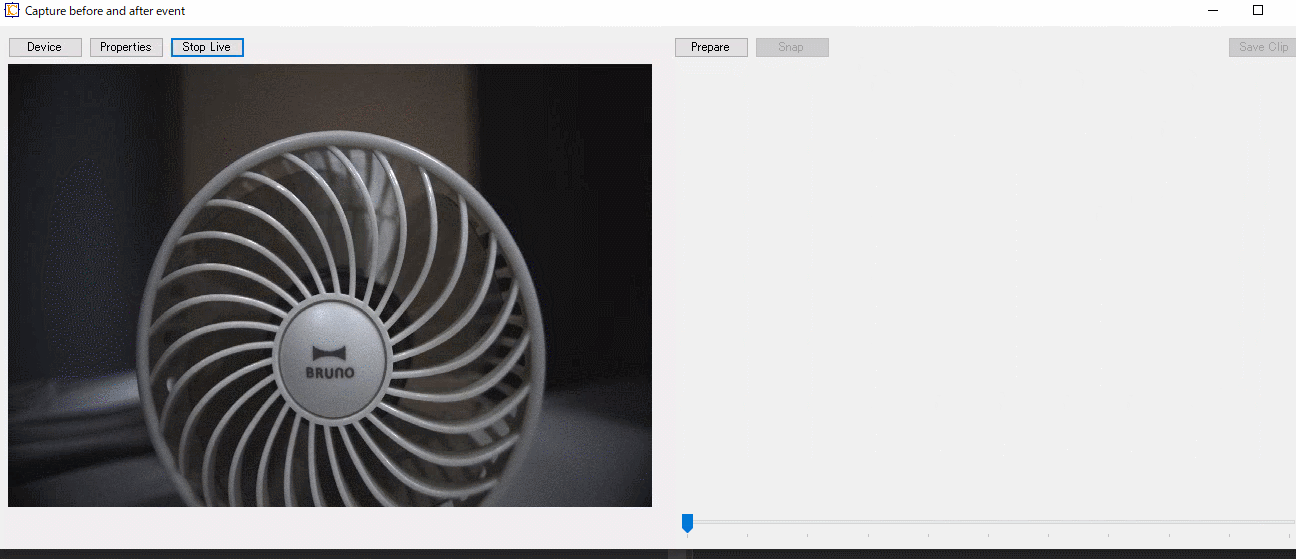This screenshot has width=1296, height=559.
Task: Click the frame position slider thumb
Action: (687, 522)
